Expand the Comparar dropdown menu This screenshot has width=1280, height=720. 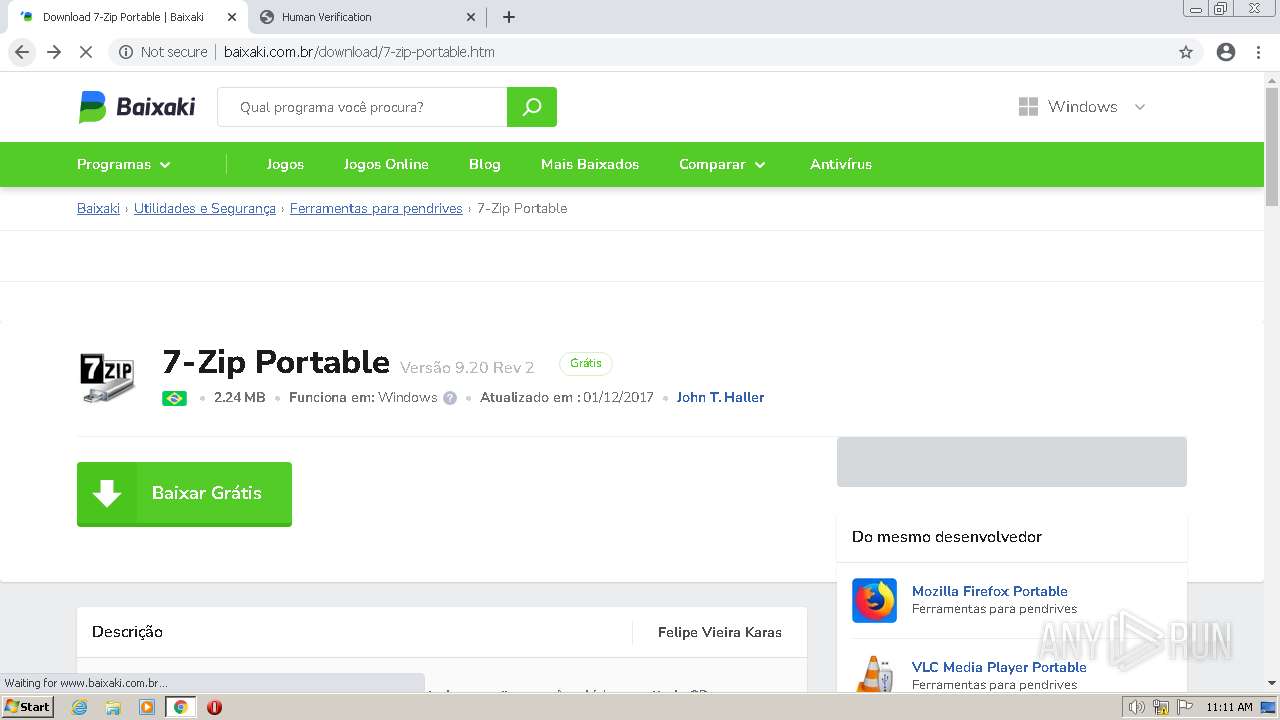pyautogui.click(x=722, y=164)
